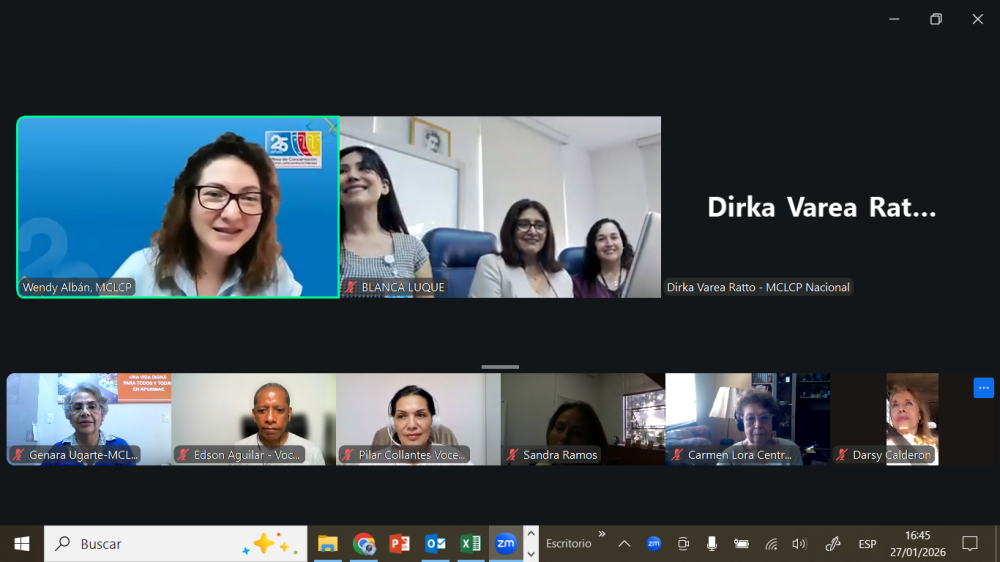Open the Windows Start menu
The height and width of the screenshot is (562, 1000).
[x=22, y=544]
